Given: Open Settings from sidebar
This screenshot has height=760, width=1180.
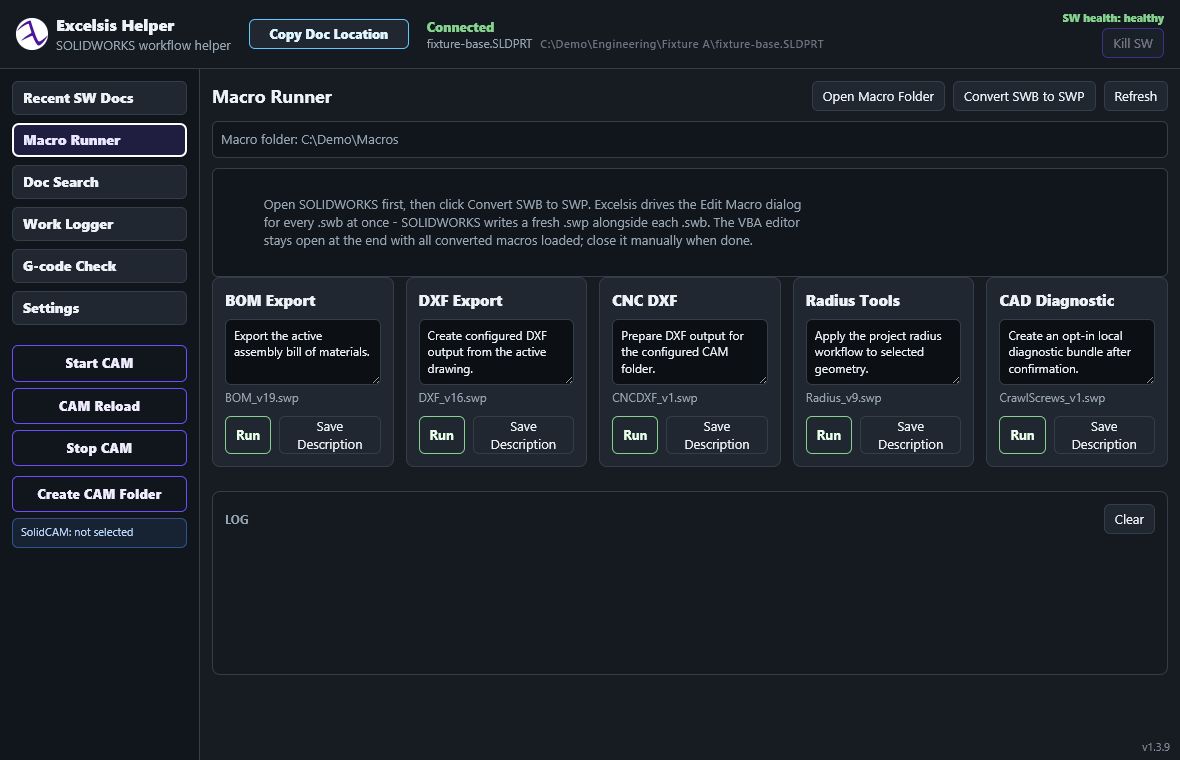Looking at the screenshot, I should pyautogui.click(x=99, y=308).
